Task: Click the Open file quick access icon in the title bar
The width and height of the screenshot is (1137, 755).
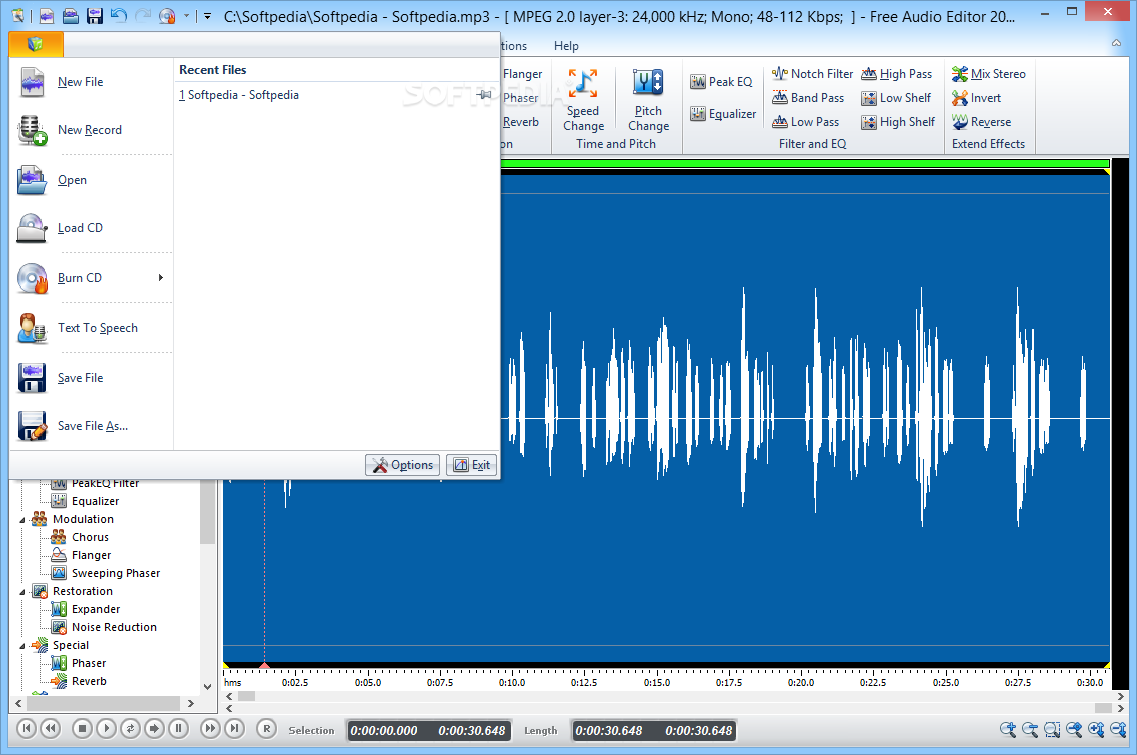Action: (x=71, y=15)
